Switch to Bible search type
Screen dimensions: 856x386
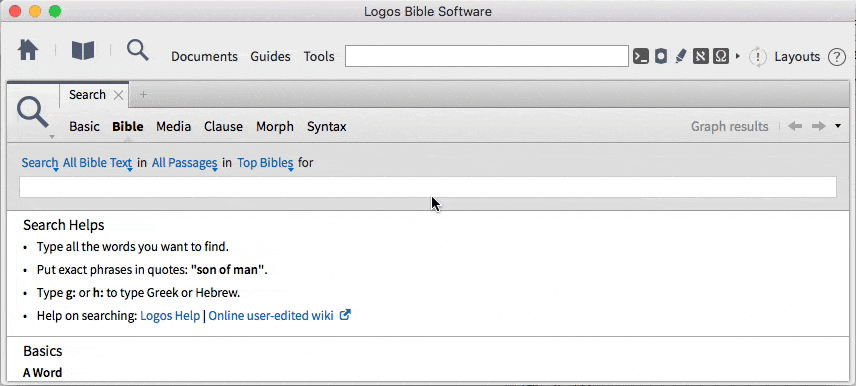[128, 127]
